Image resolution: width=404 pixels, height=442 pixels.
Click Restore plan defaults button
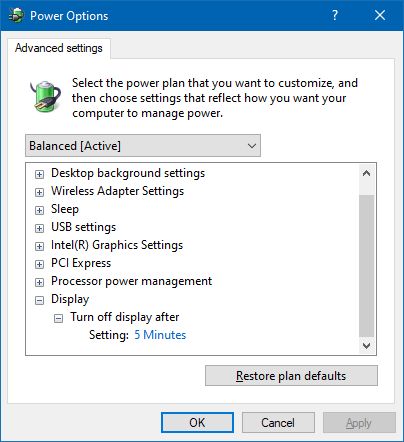click(291, 376)
